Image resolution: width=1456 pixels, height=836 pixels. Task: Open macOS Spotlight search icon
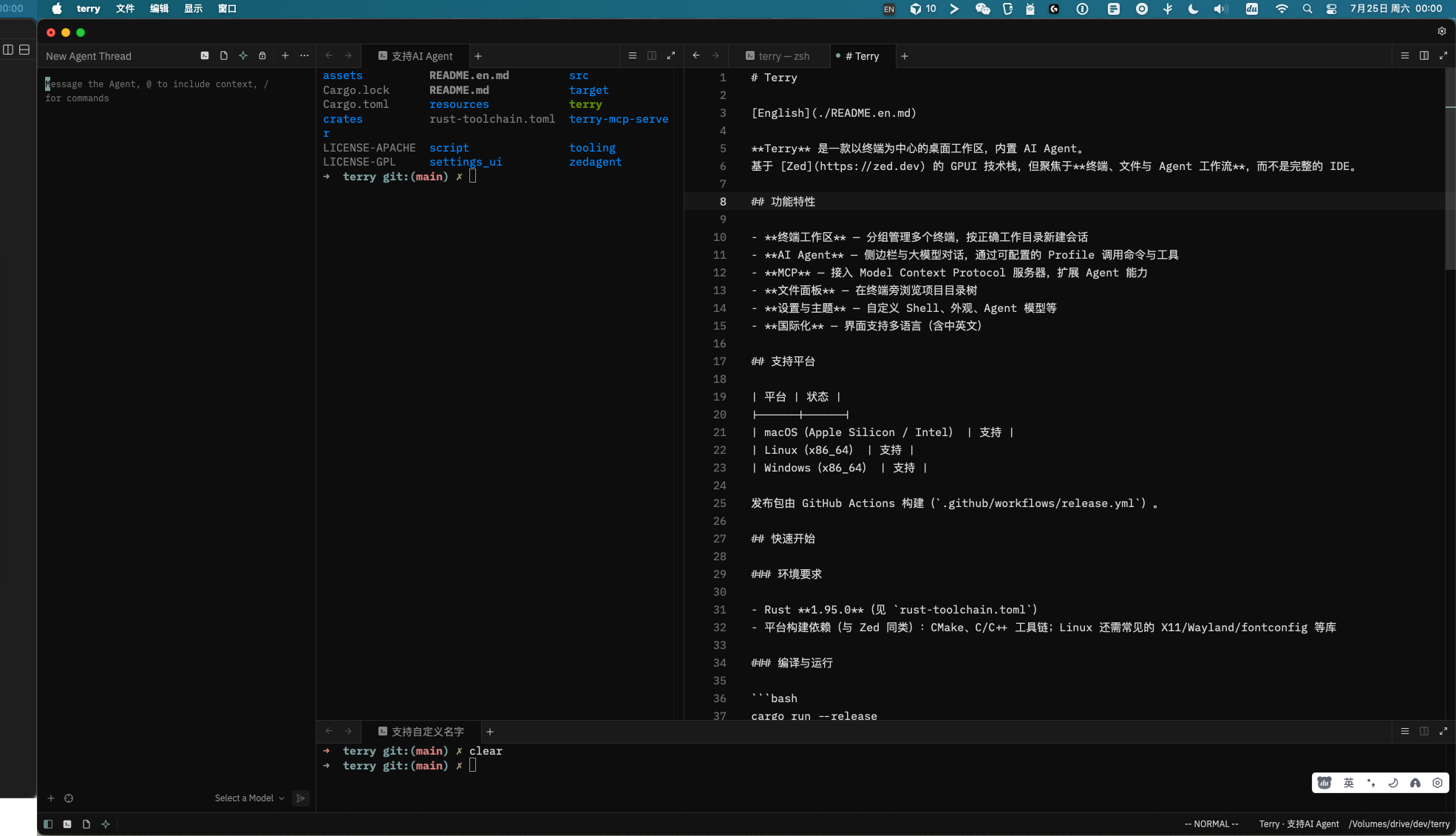1307,9
